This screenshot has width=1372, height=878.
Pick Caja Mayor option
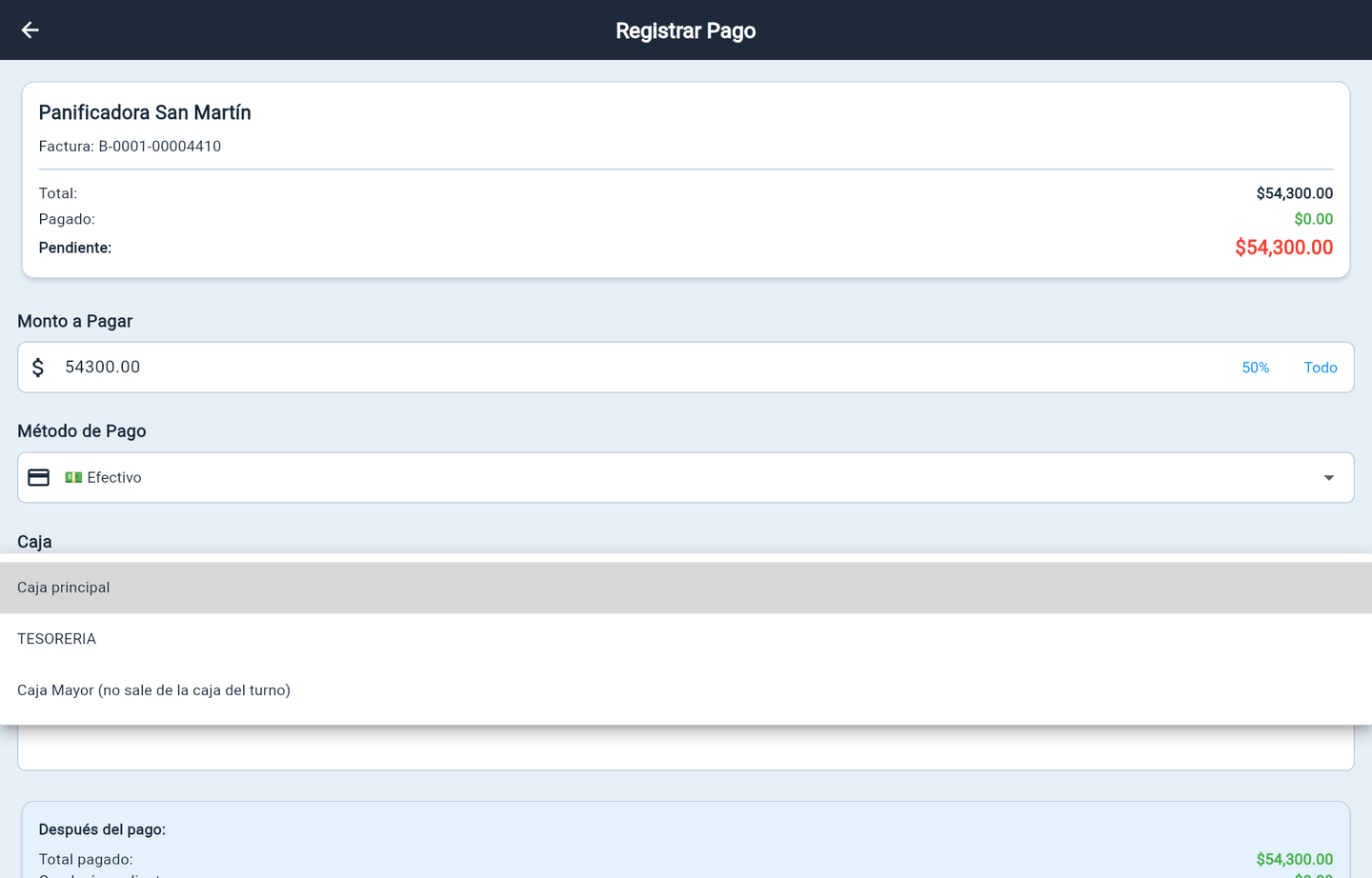[x=686, y=690]
